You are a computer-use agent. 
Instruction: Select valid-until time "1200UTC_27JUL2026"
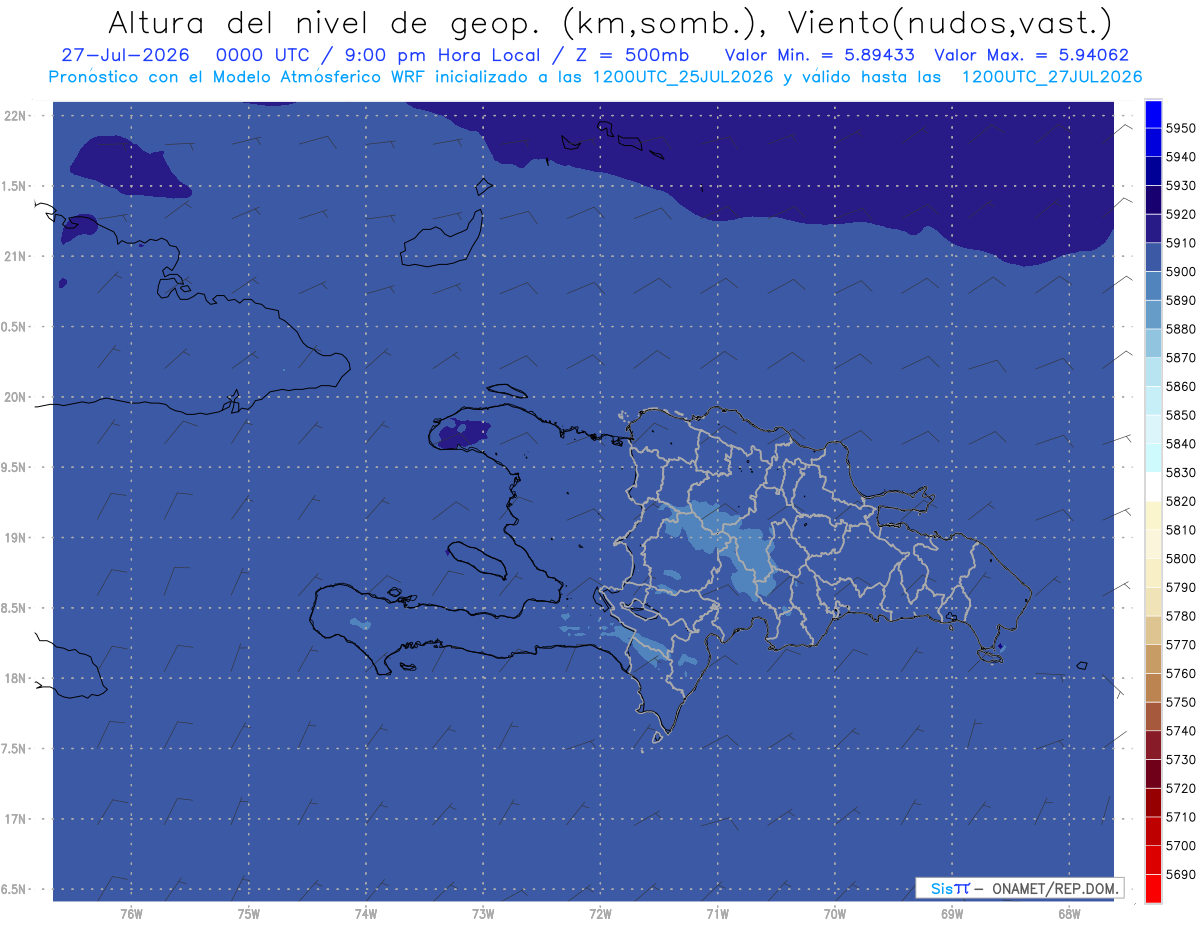point(1052,77)
